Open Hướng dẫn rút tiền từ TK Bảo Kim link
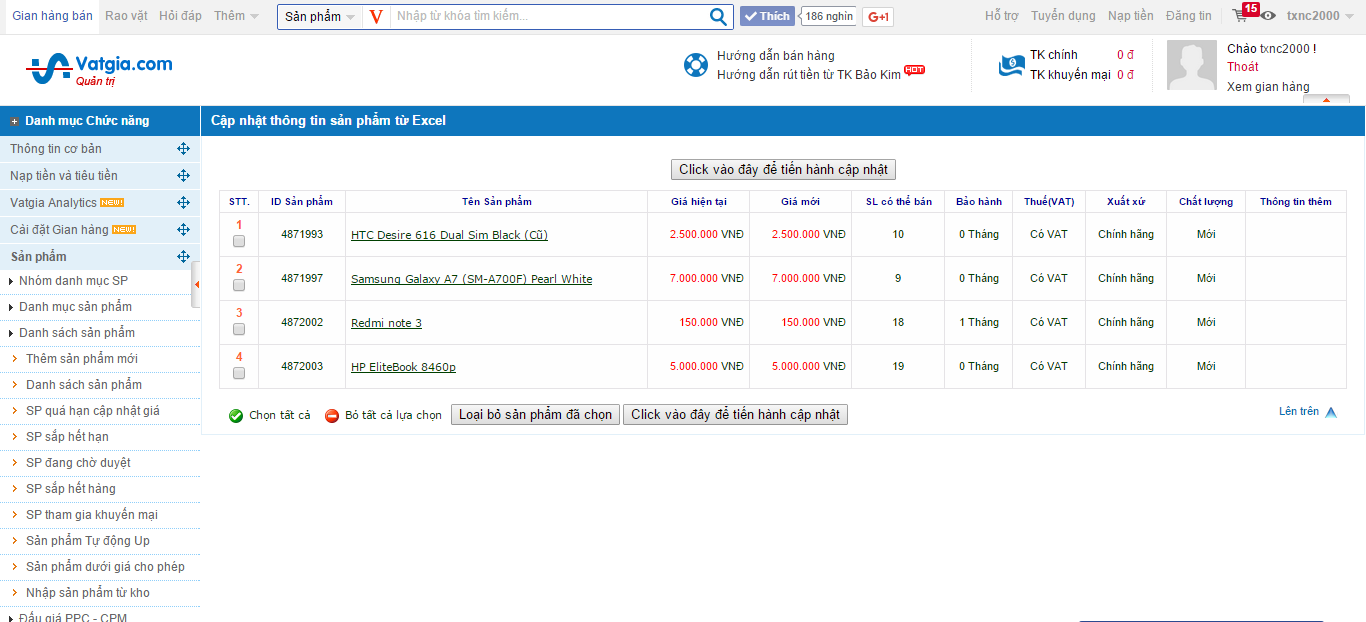 (x=809, y=75)
